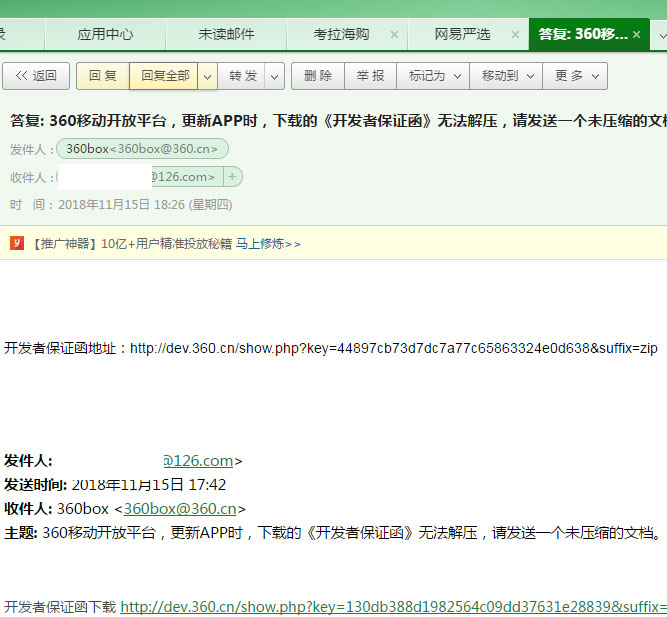
Task: Switch to the 网易严选 tab
Action: 462,34
